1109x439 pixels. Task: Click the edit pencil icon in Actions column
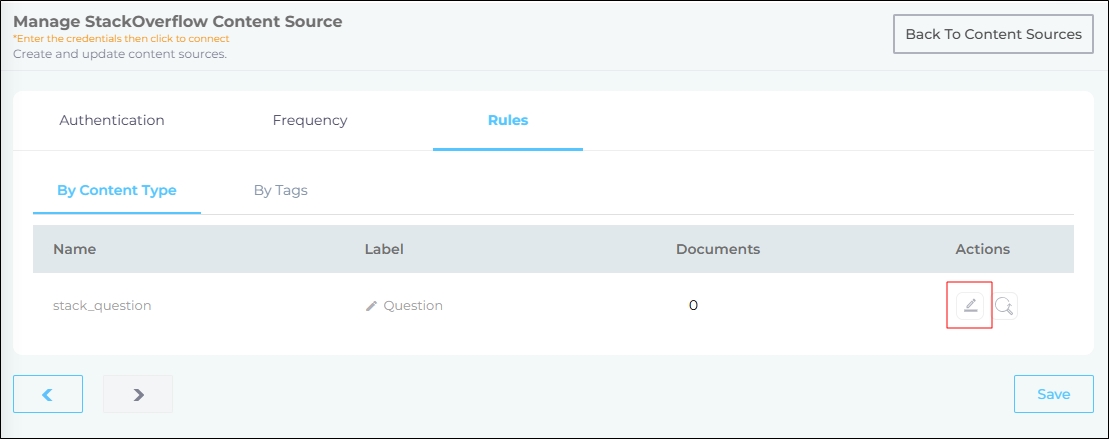click(969, 306)
